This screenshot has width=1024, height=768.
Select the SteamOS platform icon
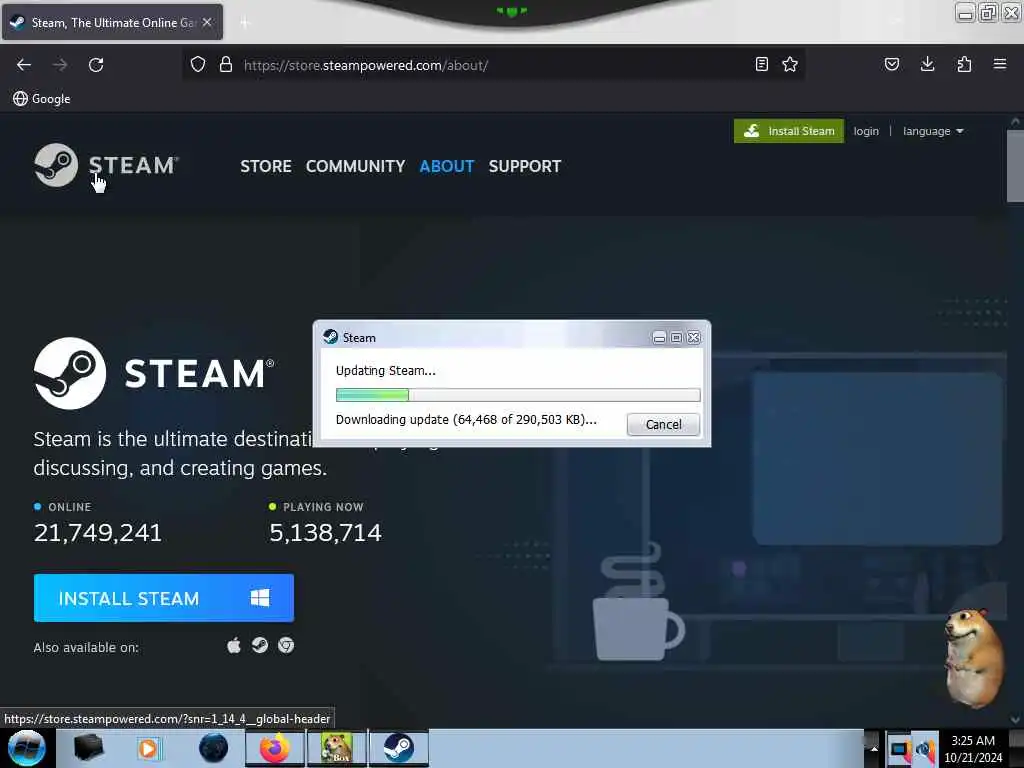coord(260,646)
